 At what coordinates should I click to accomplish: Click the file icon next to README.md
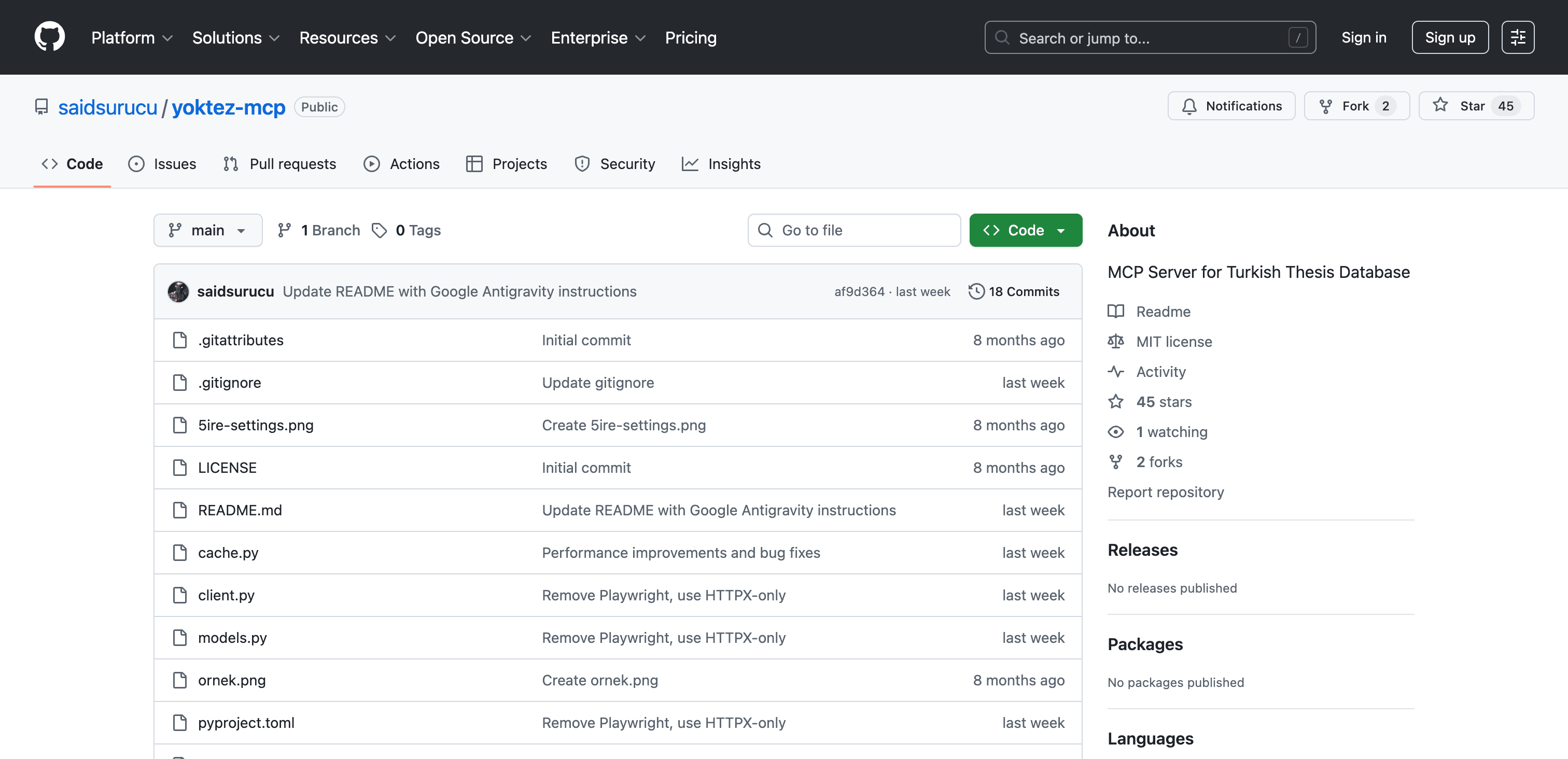(x=179, y=510)
